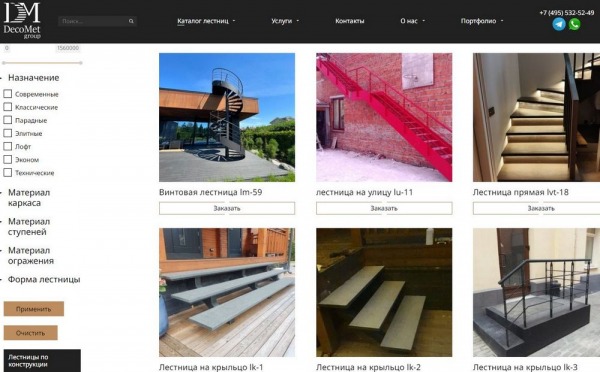The height and width of the screenshot is (372, 600).
Task: Order the Винтовая лестница lm-59 via Заказать
Action: pos(227,208)
